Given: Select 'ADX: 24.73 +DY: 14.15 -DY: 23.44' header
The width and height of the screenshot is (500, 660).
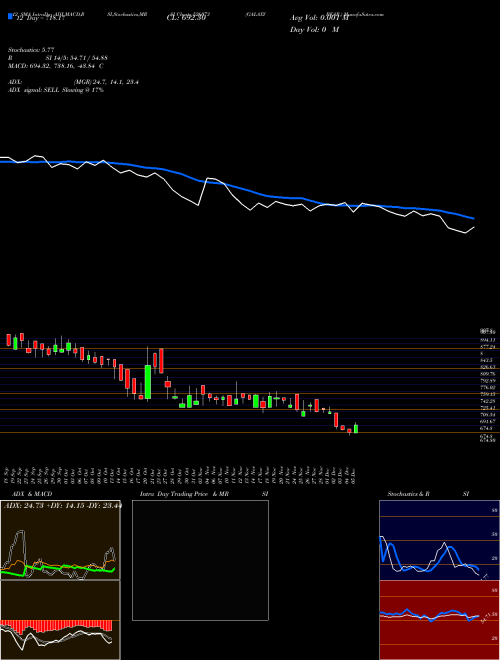Looking at the screenshot, I should coord(63,506).
